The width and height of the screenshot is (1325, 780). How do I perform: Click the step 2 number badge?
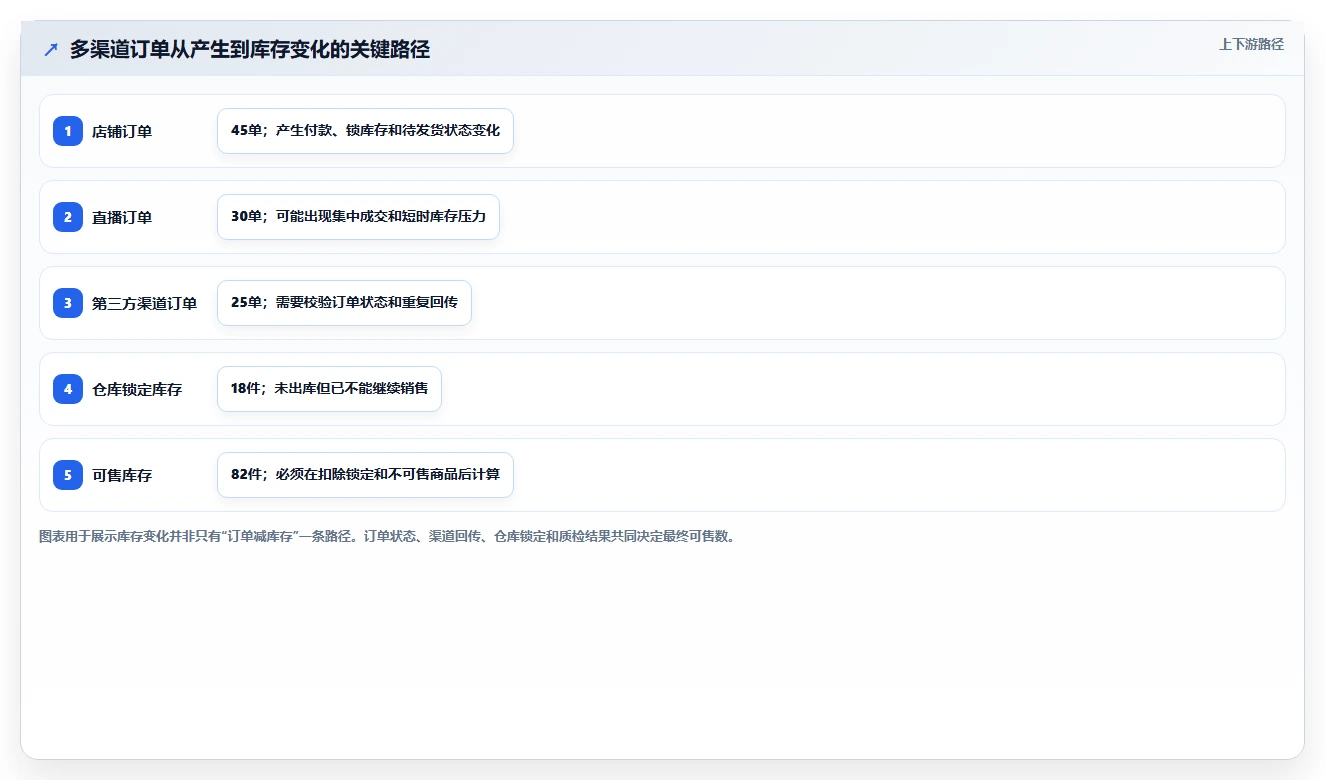click(68, 217)
